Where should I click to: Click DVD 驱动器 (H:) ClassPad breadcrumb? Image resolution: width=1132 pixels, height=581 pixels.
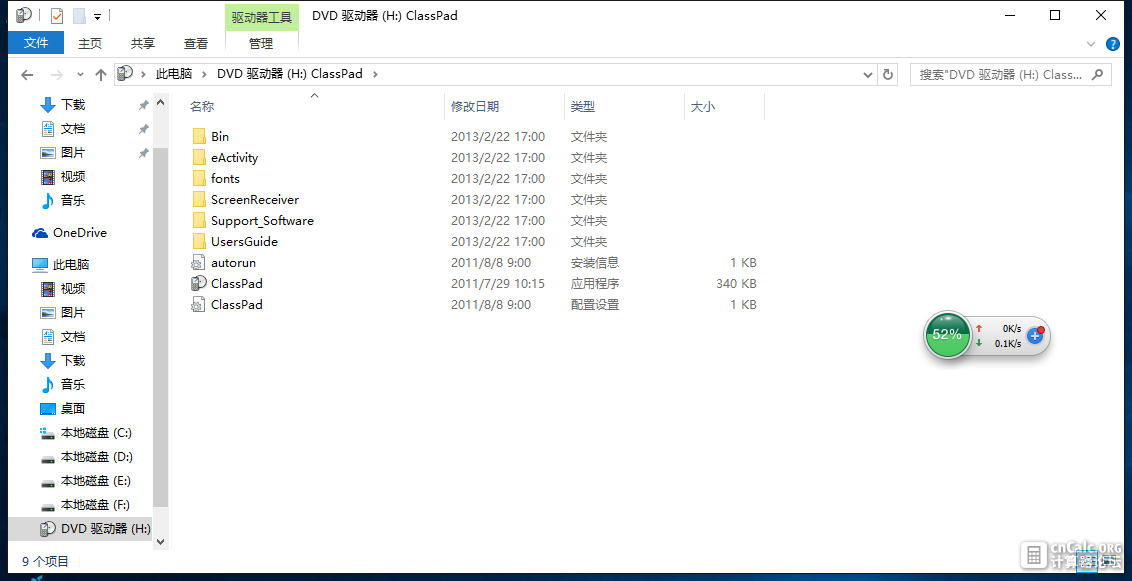[289, 74]
